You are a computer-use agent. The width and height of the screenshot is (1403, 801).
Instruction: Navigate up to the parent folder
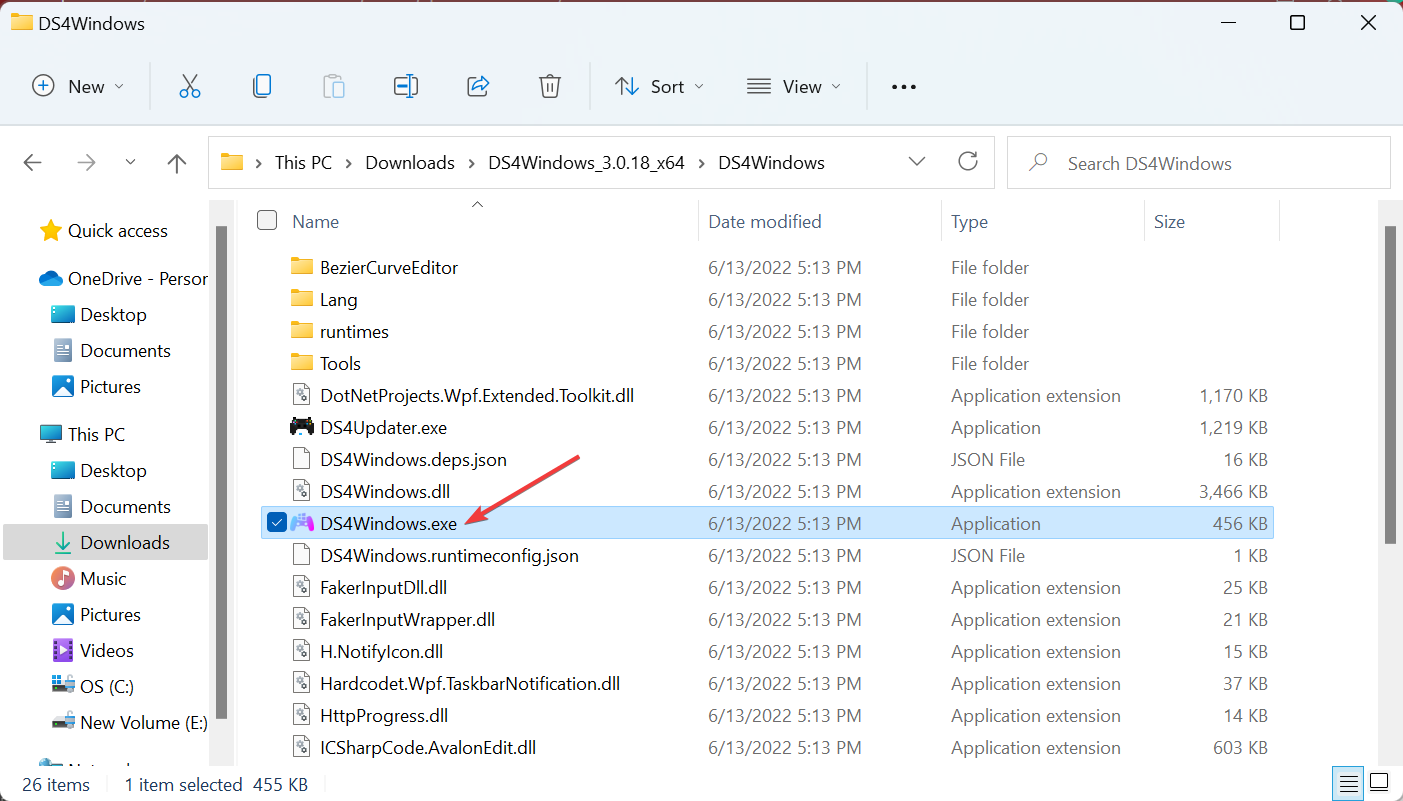[176, 162]
